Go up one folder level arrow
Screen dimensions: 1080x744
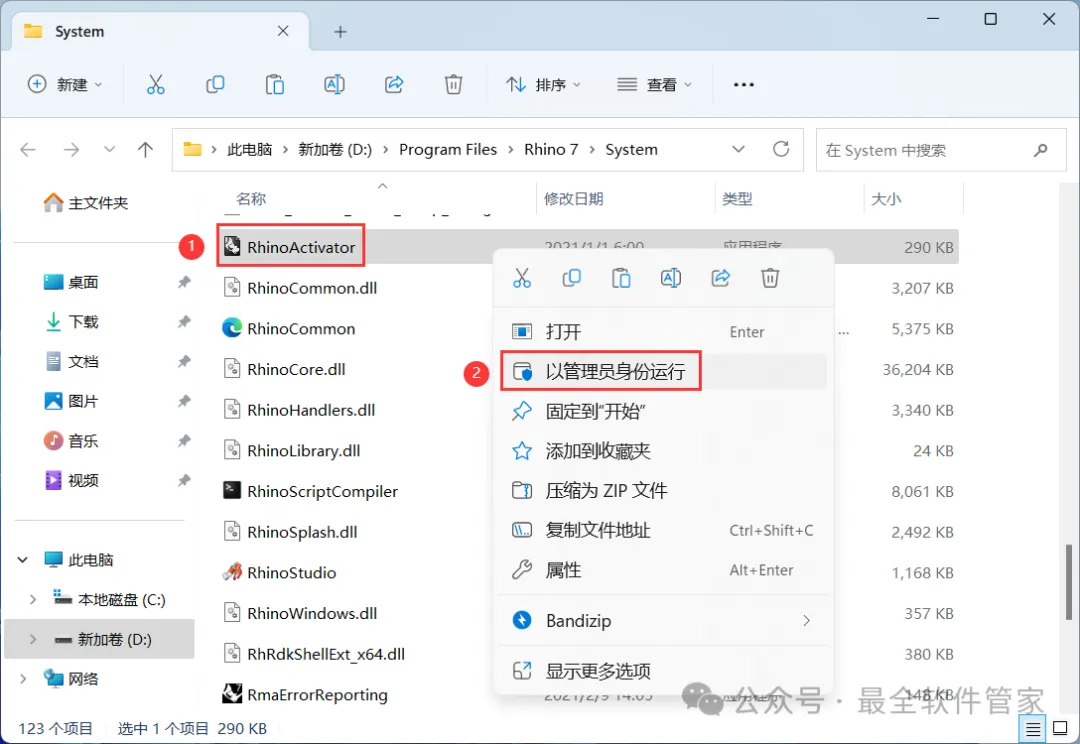click(x=145, y=149)
